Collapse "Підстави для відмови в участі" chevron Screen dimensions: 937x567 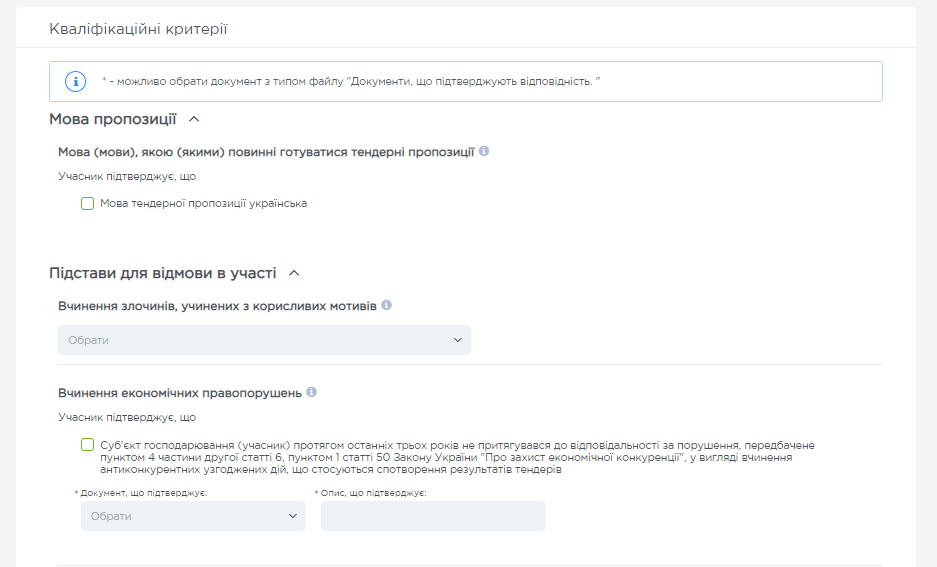294,273
